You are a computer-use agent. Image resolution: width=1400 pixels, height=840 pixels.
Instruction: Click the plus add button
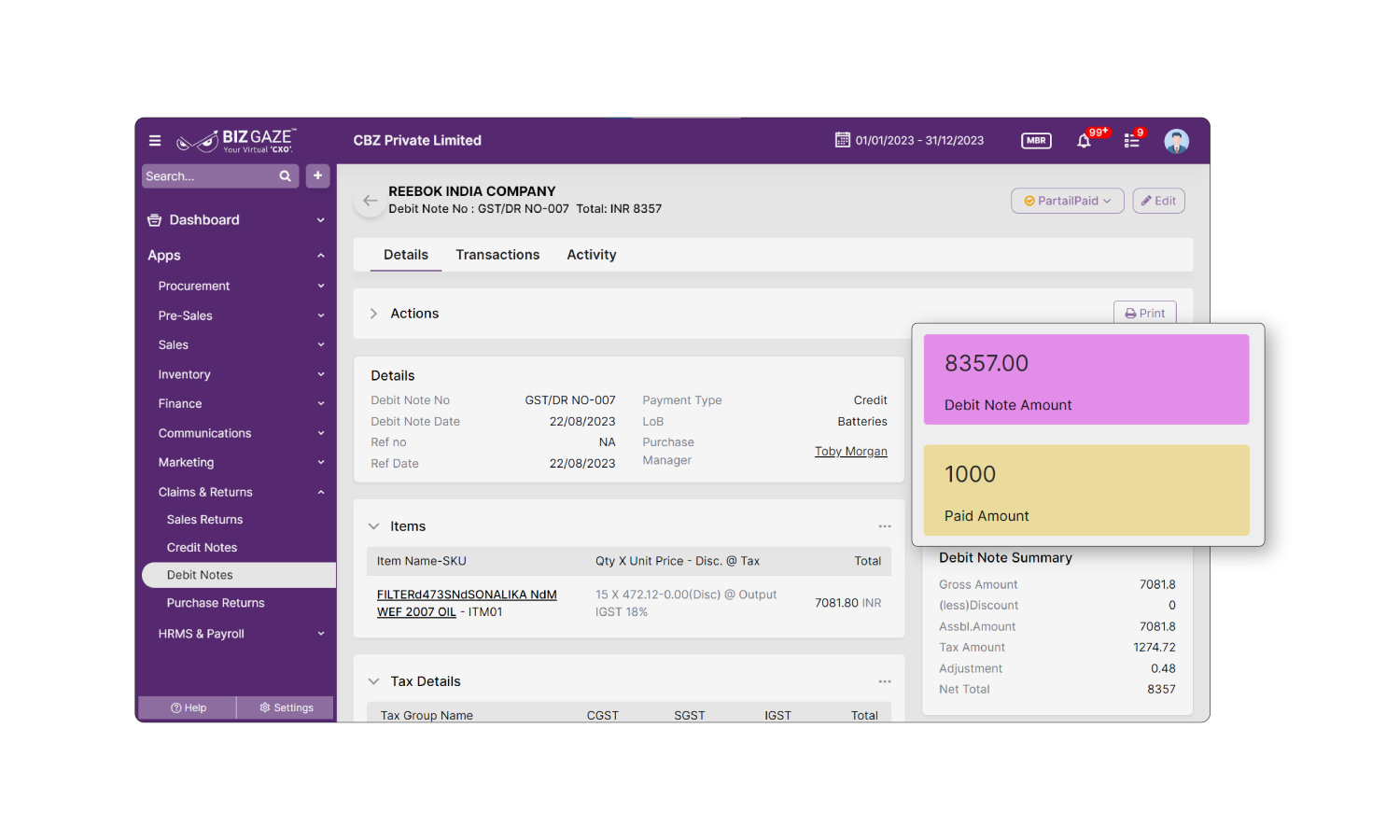[x=317, y=175]
